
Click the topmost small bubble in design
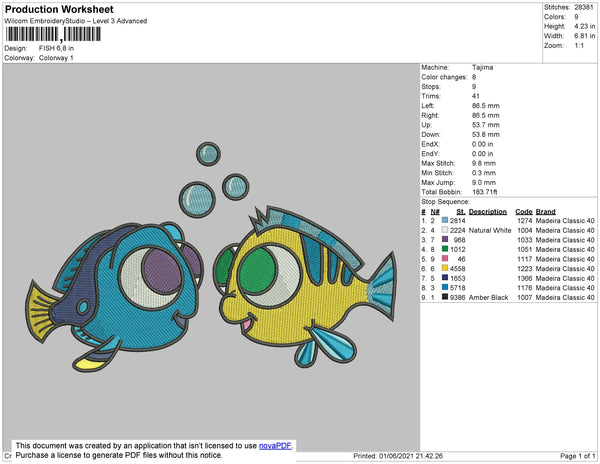(208, 154)
